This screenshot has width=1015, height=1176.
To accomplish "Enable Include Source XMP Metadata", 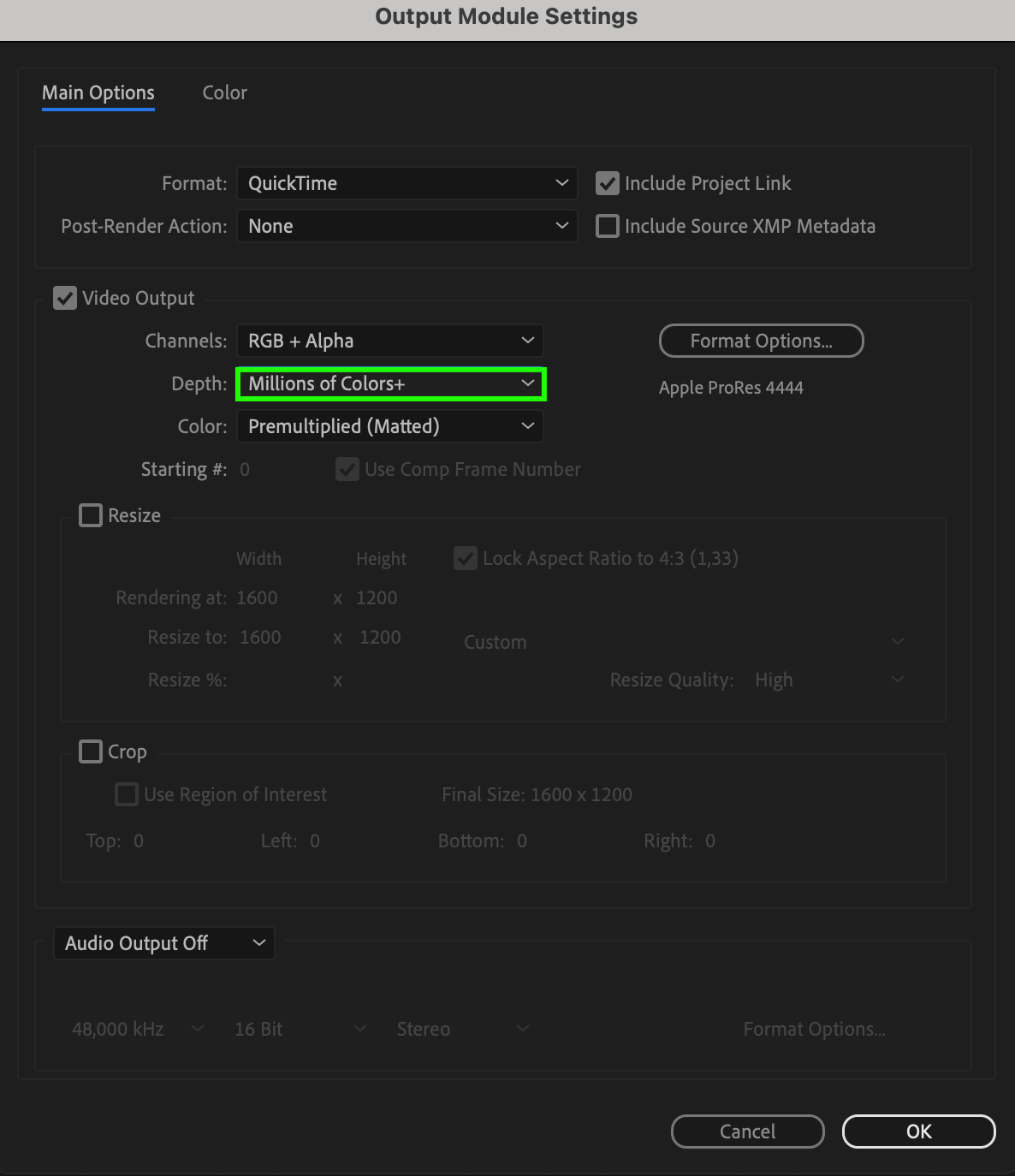I will pos(608,226).
